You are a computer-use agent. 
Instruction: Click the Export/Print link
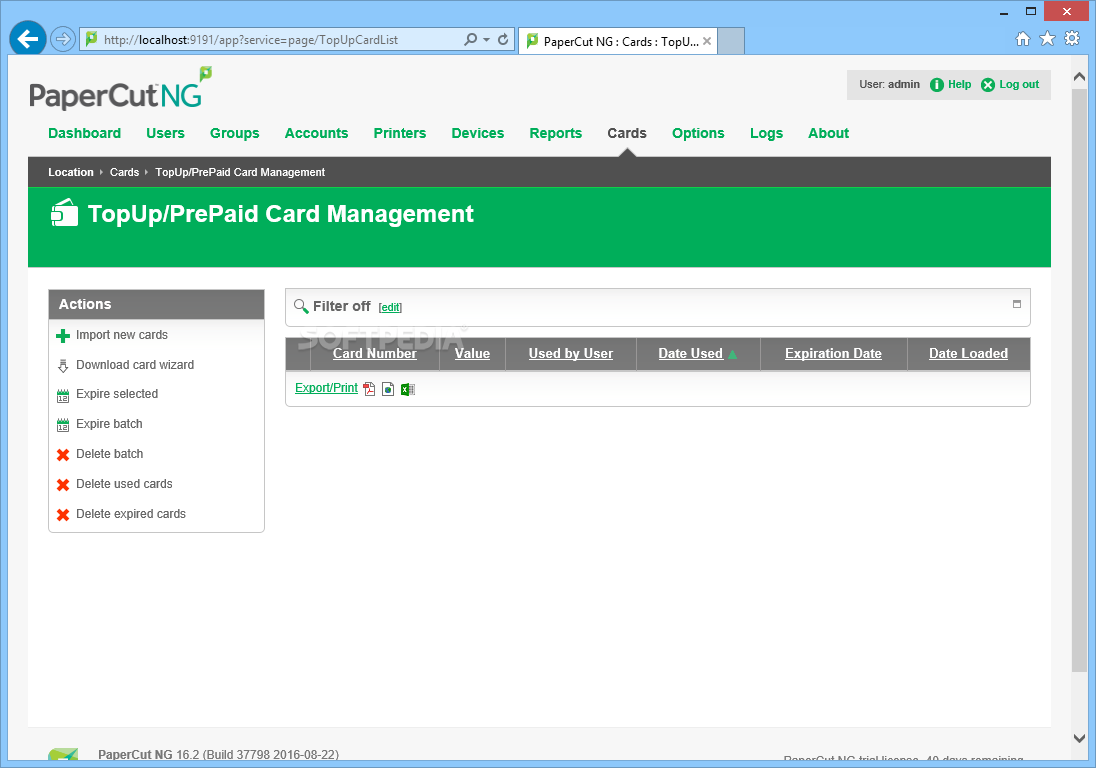(326, 388)
